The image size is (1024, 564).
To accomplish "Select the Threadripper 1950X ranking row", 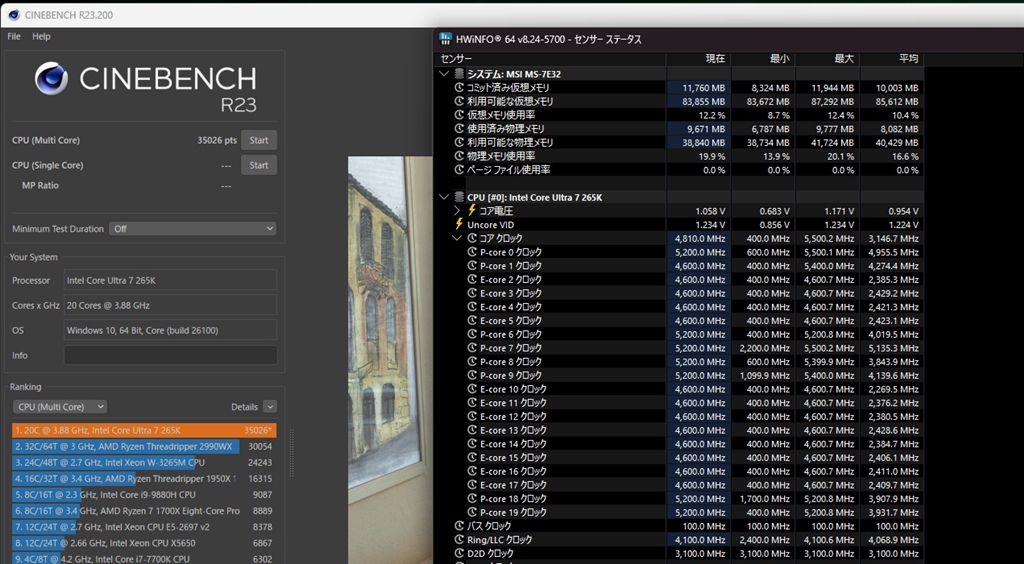I will pyautogui.click(x=144, y=478).
